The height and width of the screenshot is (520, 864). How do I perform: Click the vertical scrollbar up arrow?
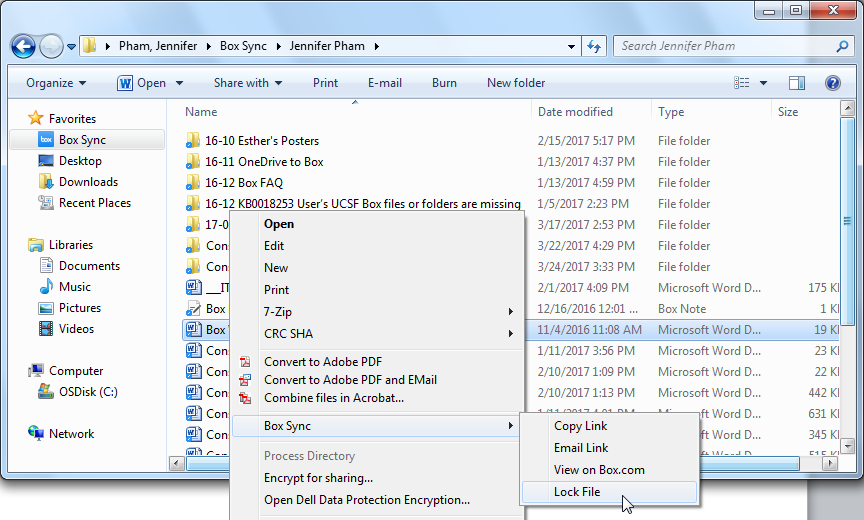(x=847, y=108)
